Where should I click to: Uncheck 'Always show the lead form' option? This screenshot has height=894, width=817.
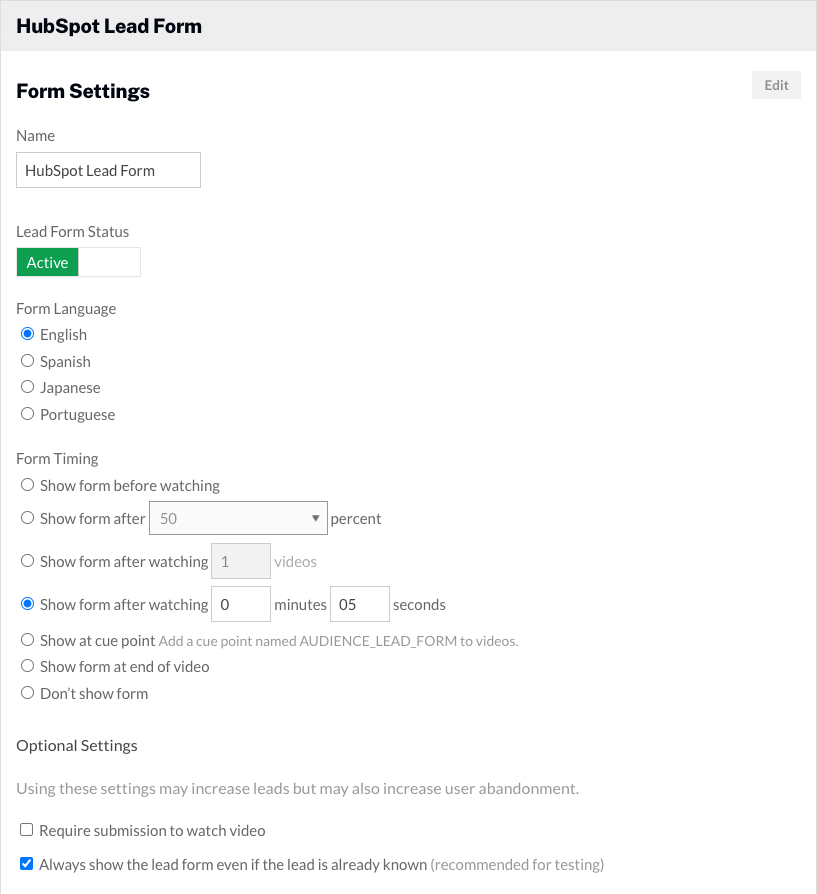[26, 863]
